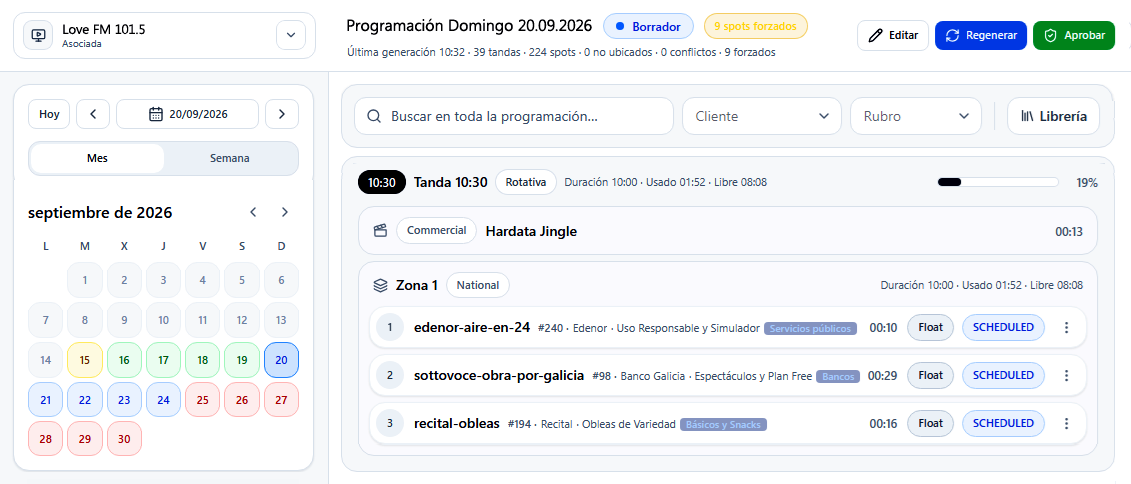Select September 19 in the calendar
The height and width of the screenshot is (484, 1131).
click(242, 360)
